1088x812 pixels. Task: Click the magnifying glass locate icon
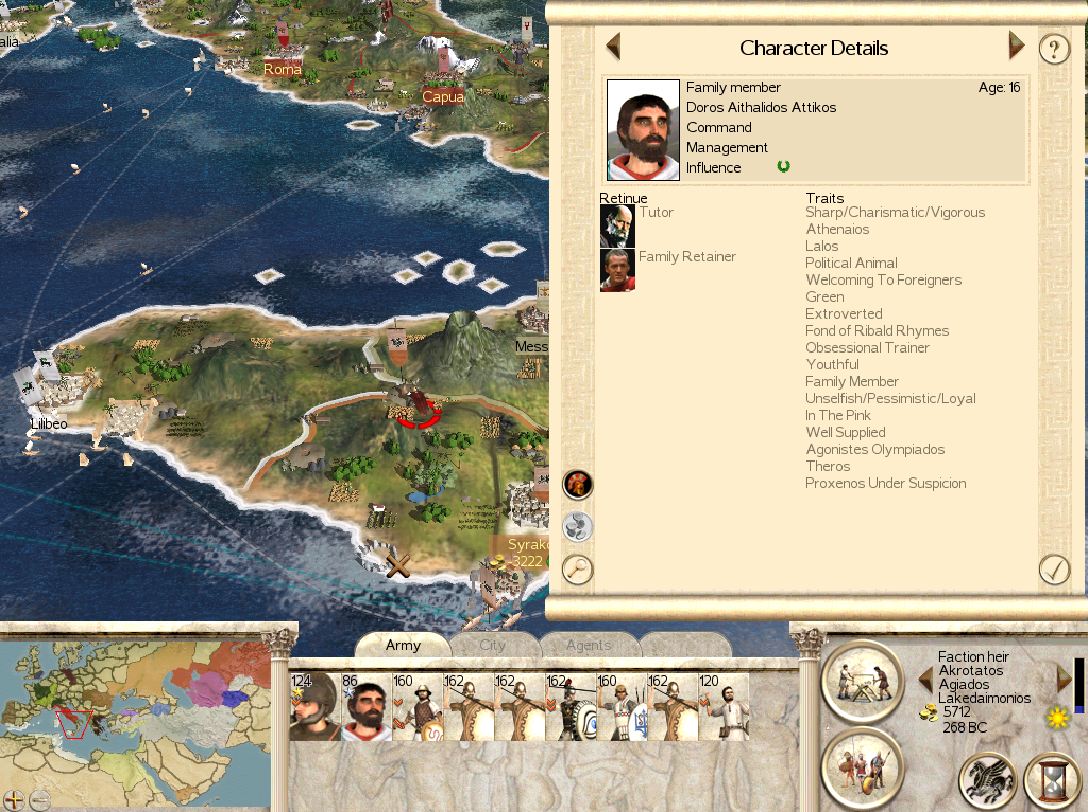click(577, 570)
